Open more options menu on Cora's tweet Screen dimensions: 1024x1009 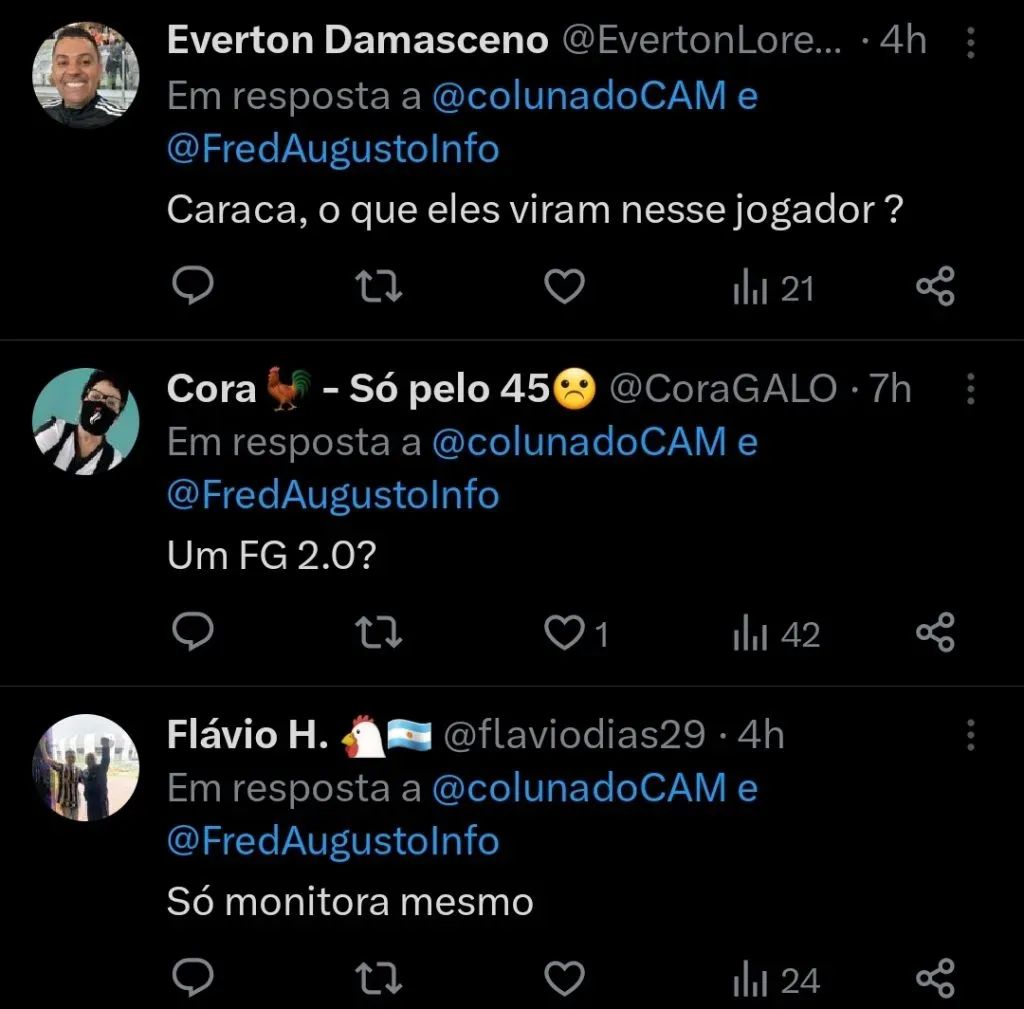969,389
